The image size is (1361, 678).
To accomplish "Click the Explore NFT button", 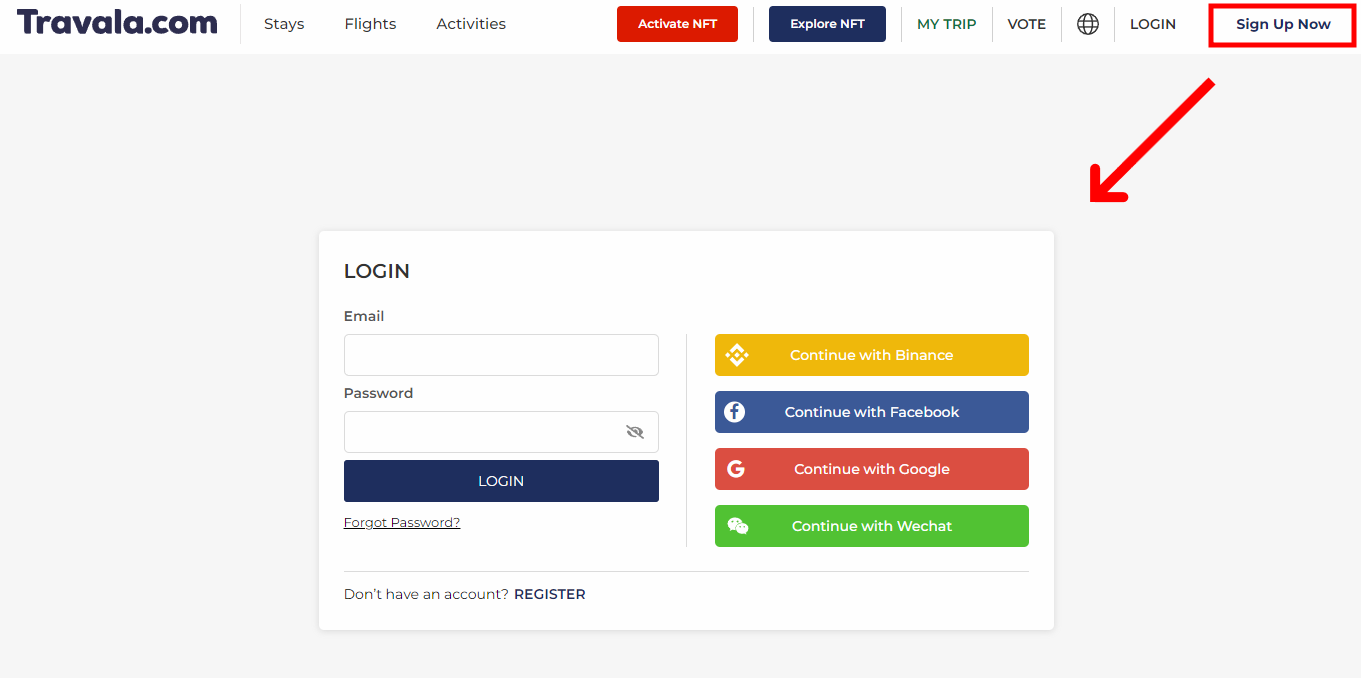I will 827,24.
